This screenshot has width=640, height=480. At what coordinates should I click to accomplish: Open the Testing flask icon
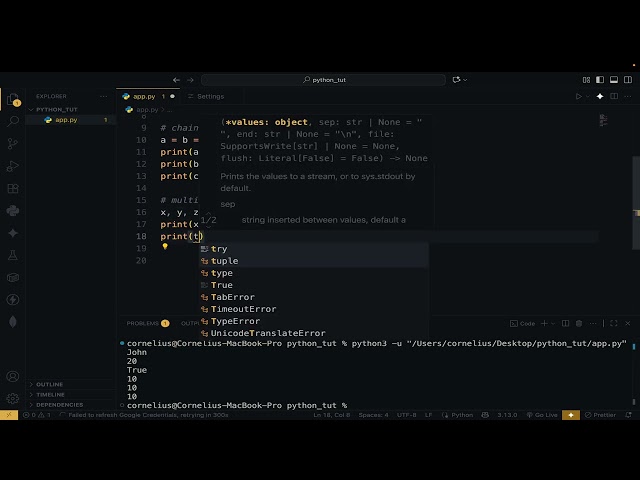click(13, 255)
